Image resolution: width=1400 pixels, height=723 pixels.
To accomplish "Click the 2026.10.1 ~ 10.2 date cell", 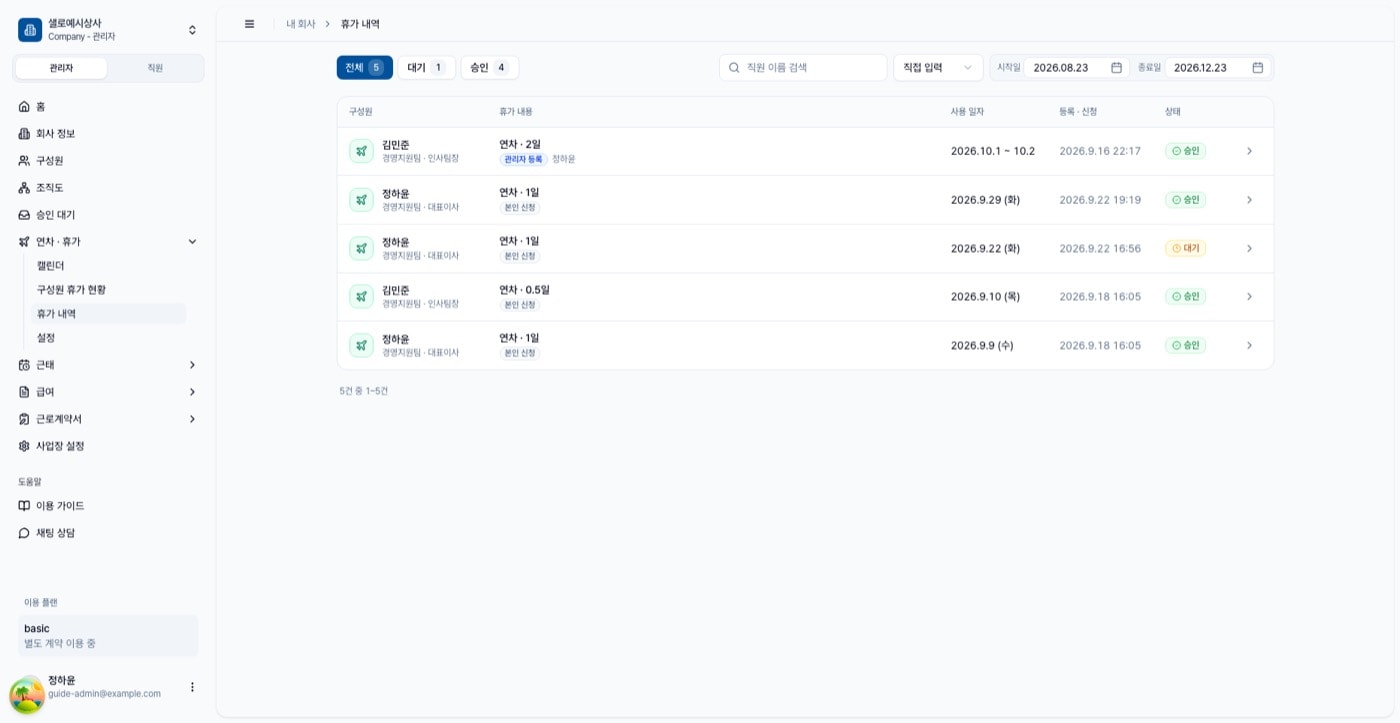I will pyautogui.click(x=993, y=151).
